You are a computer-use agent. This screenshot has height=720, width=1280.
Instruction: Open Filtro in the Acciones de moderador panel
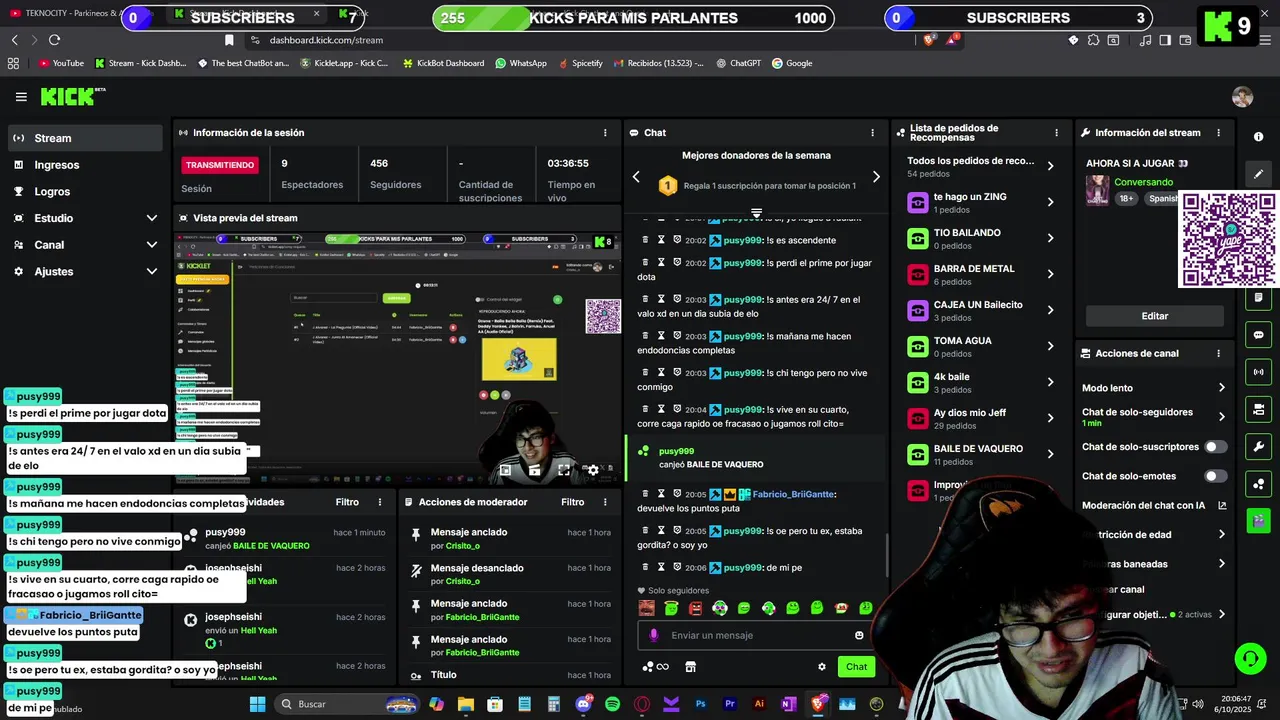[573, 502]
